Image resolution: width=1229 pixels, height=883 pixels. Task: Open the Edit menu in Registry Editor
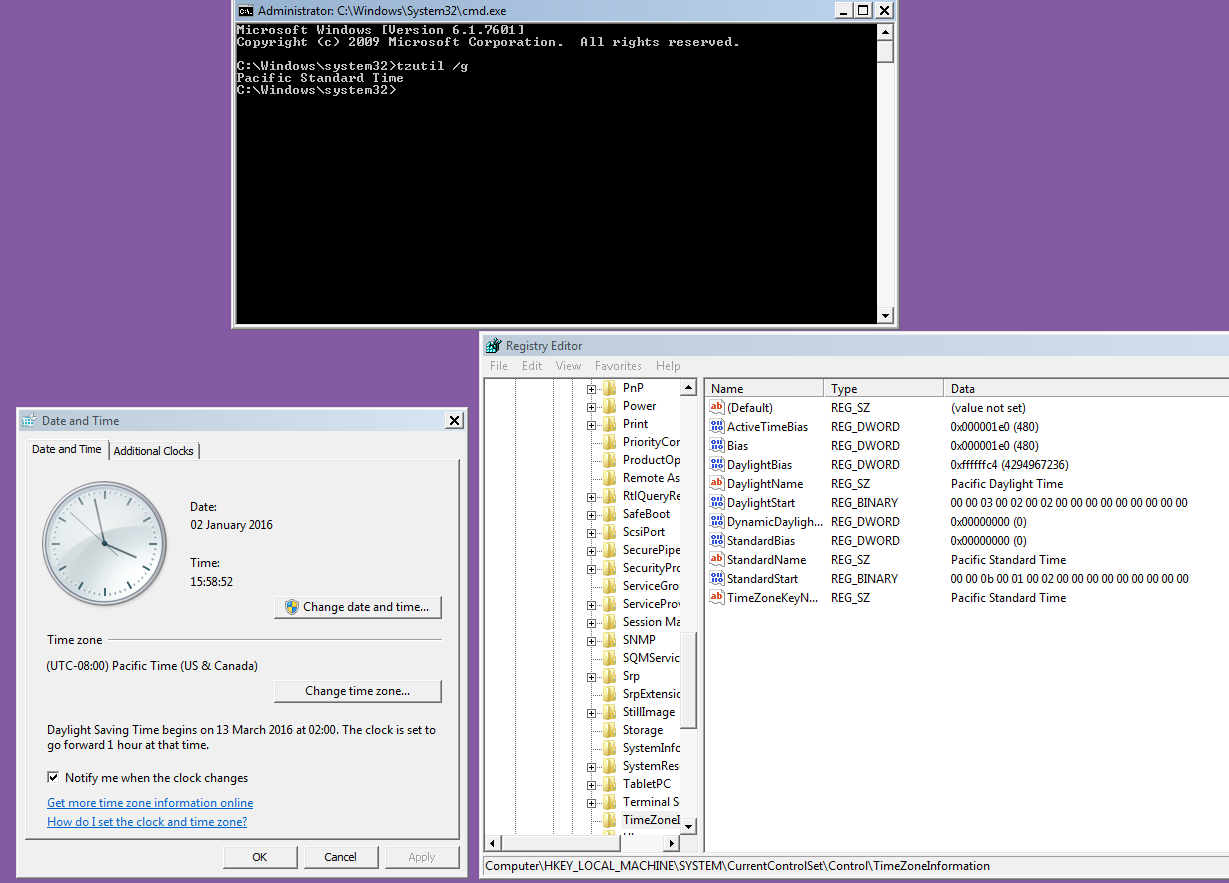pyautogui.click(x=532, y=366)
